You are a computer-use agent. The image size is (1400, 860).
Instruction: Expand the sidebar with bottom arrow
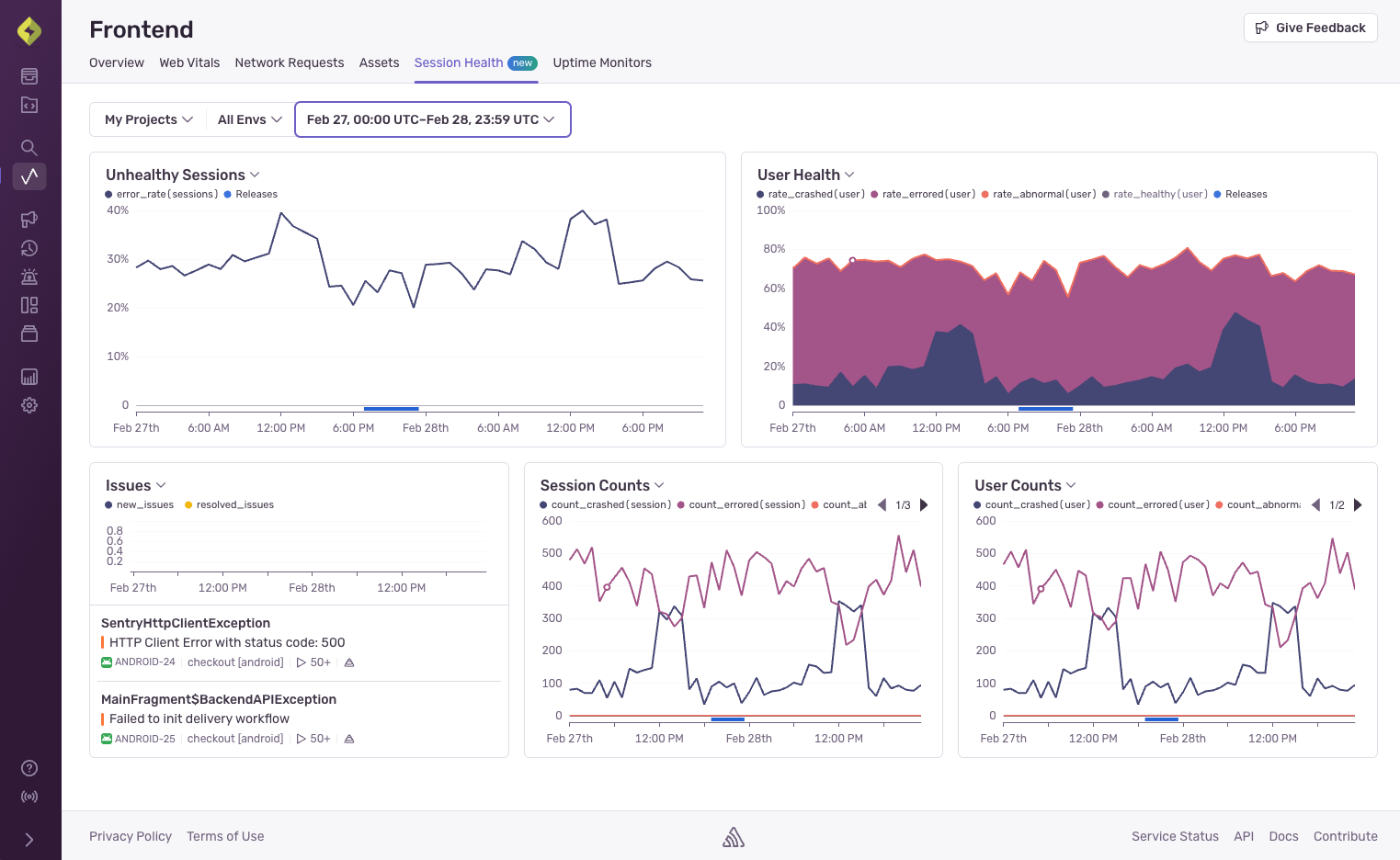pos(29,840)
